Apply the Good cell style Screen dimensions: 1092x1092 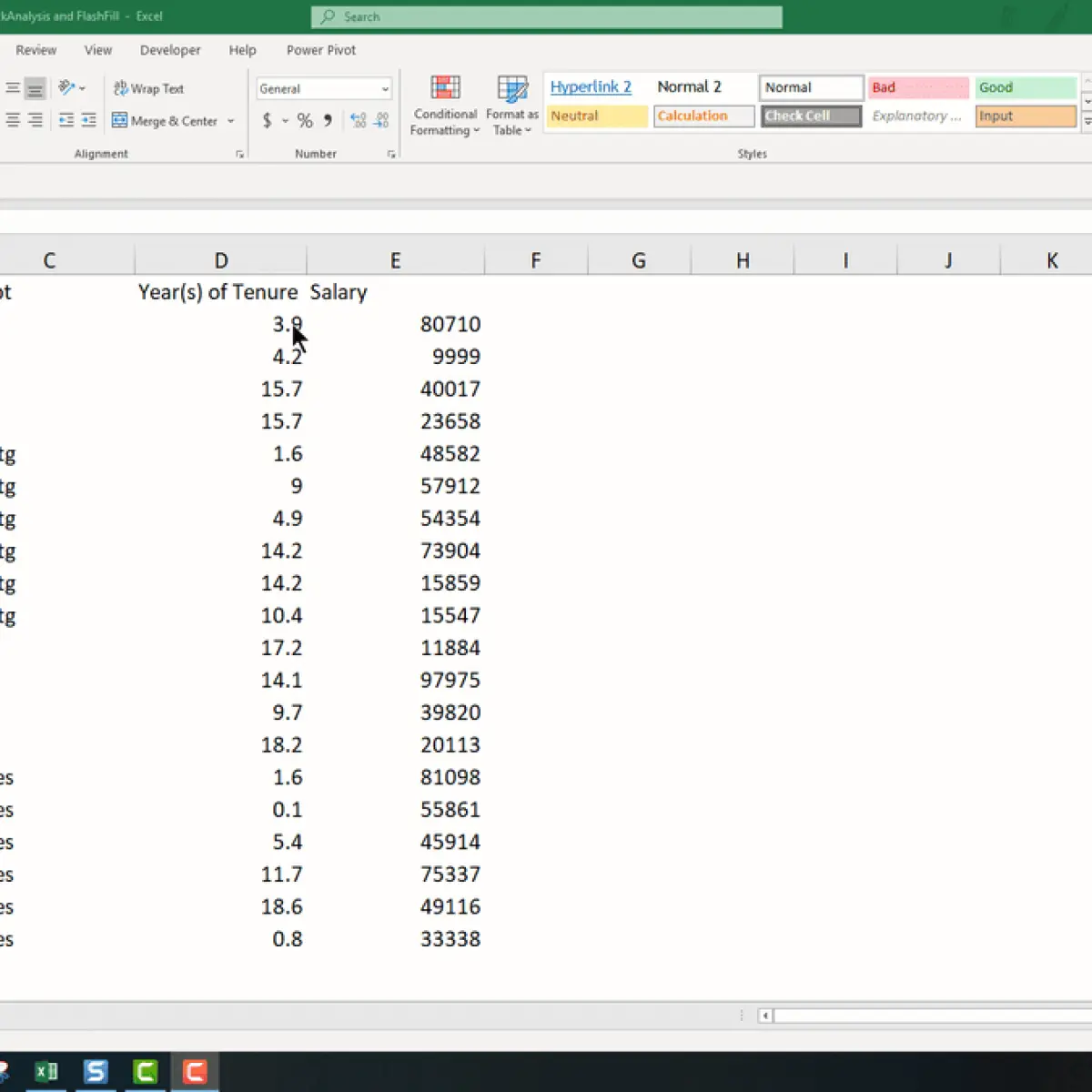(x=1026, y=87)
